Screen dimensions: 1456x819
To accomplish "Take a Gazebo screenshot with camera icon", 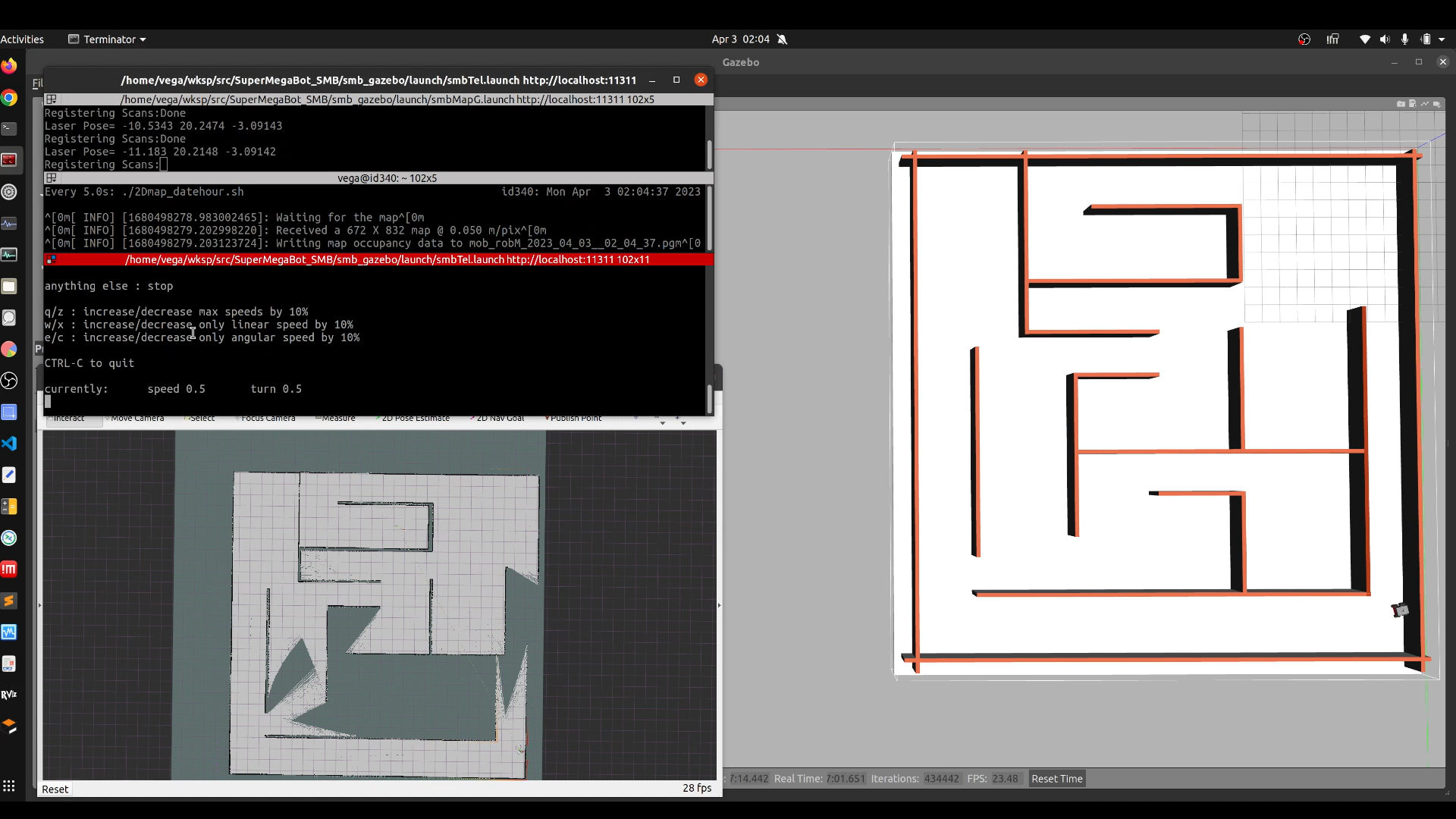I will click(1401, 104).
